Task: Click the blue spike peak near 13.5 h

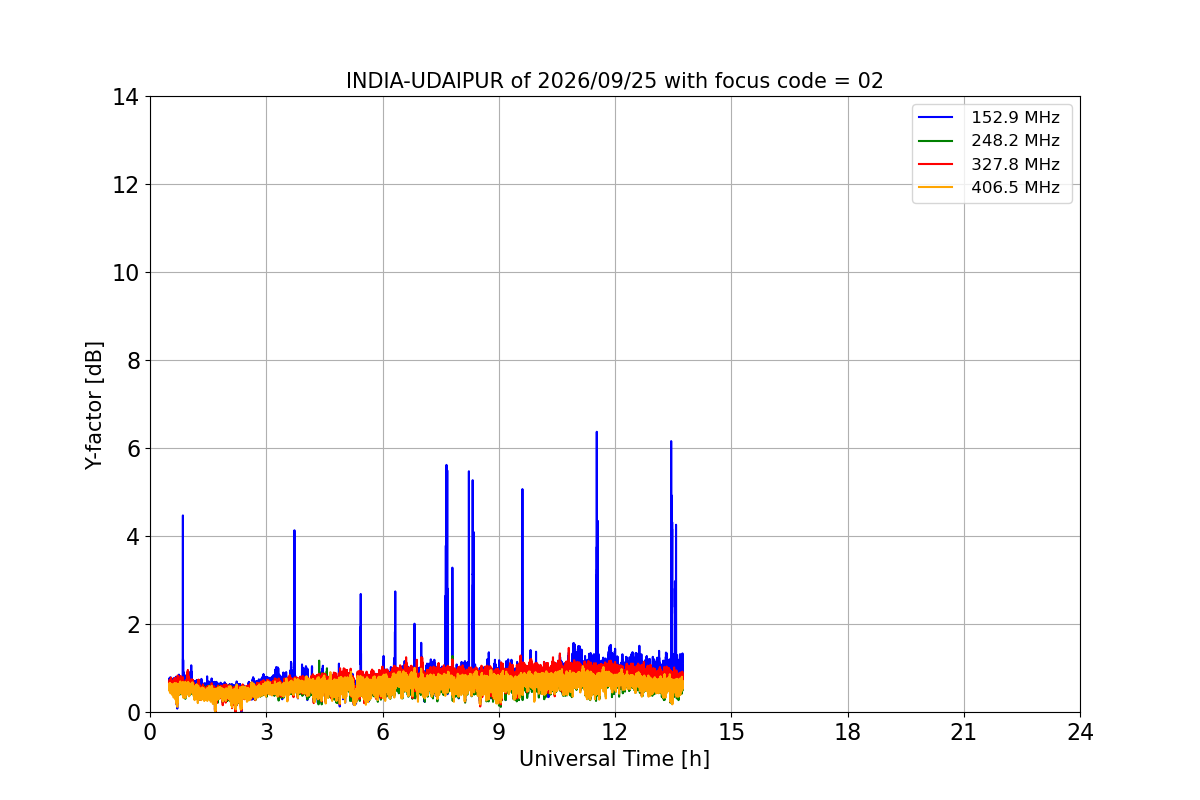Action: tap(671, 442)
